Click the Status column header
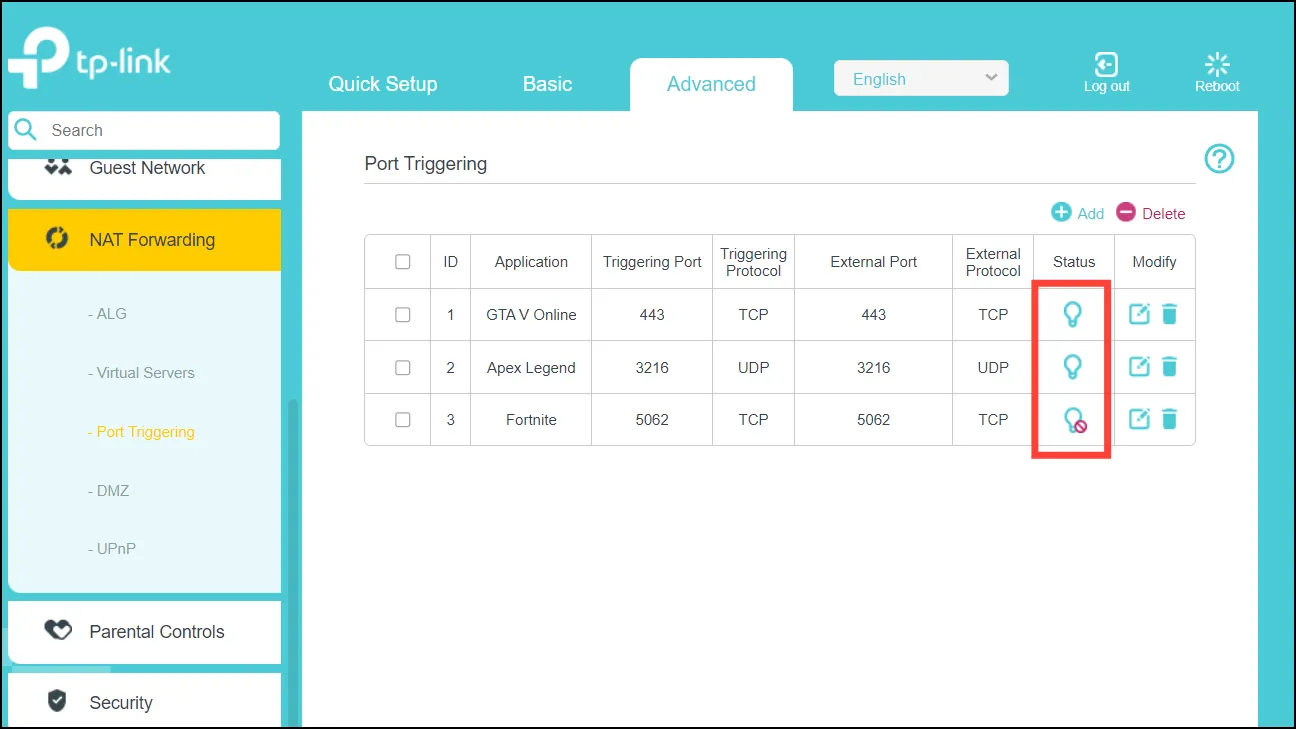The height and width of the screenshot is (729, 1296). 1074,262
